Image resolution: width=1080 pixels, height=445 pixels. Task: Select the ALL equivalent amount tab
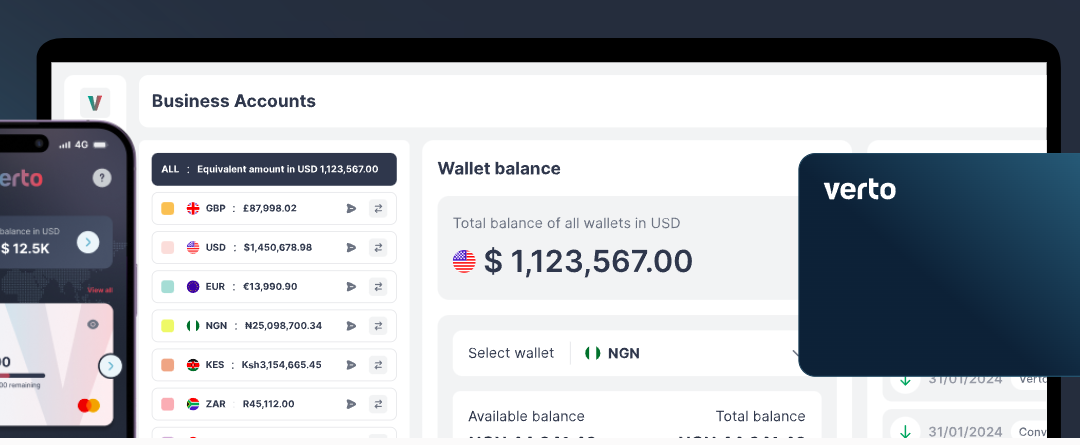point(274,169)
